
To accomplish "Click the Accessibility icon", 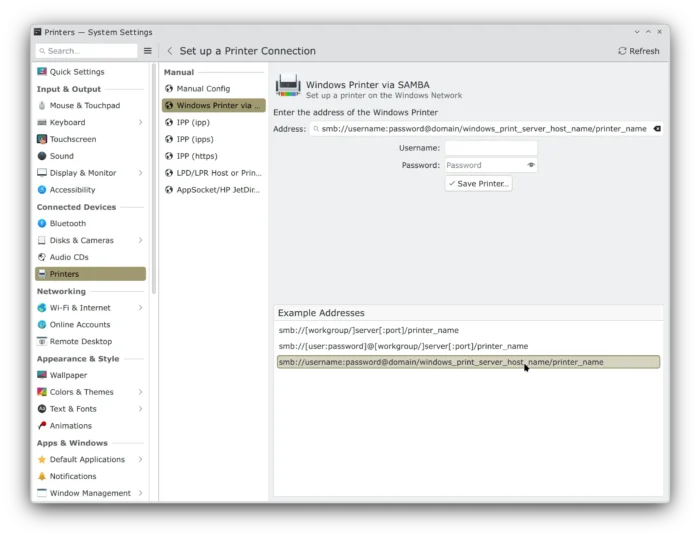I will tap(42, 190).
